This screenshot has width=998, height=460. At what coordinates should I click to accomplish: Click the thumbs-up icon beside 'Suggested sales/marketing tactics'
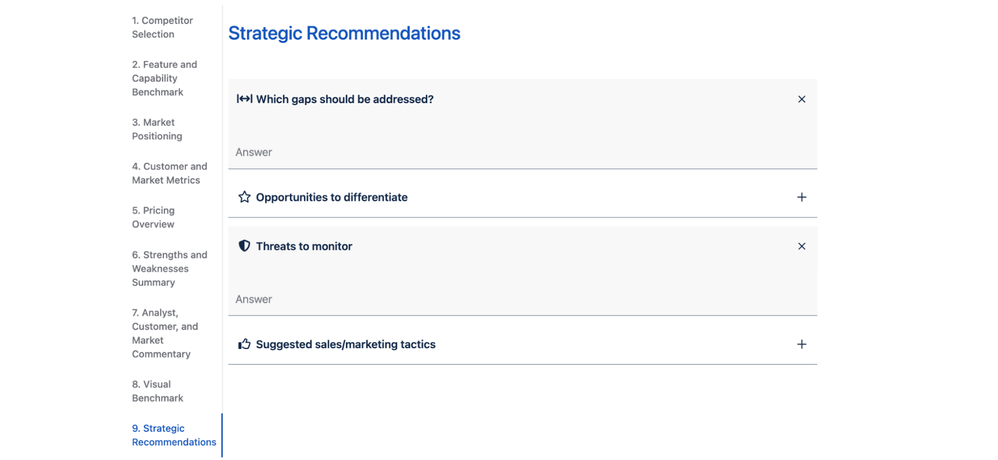point(244,344)
